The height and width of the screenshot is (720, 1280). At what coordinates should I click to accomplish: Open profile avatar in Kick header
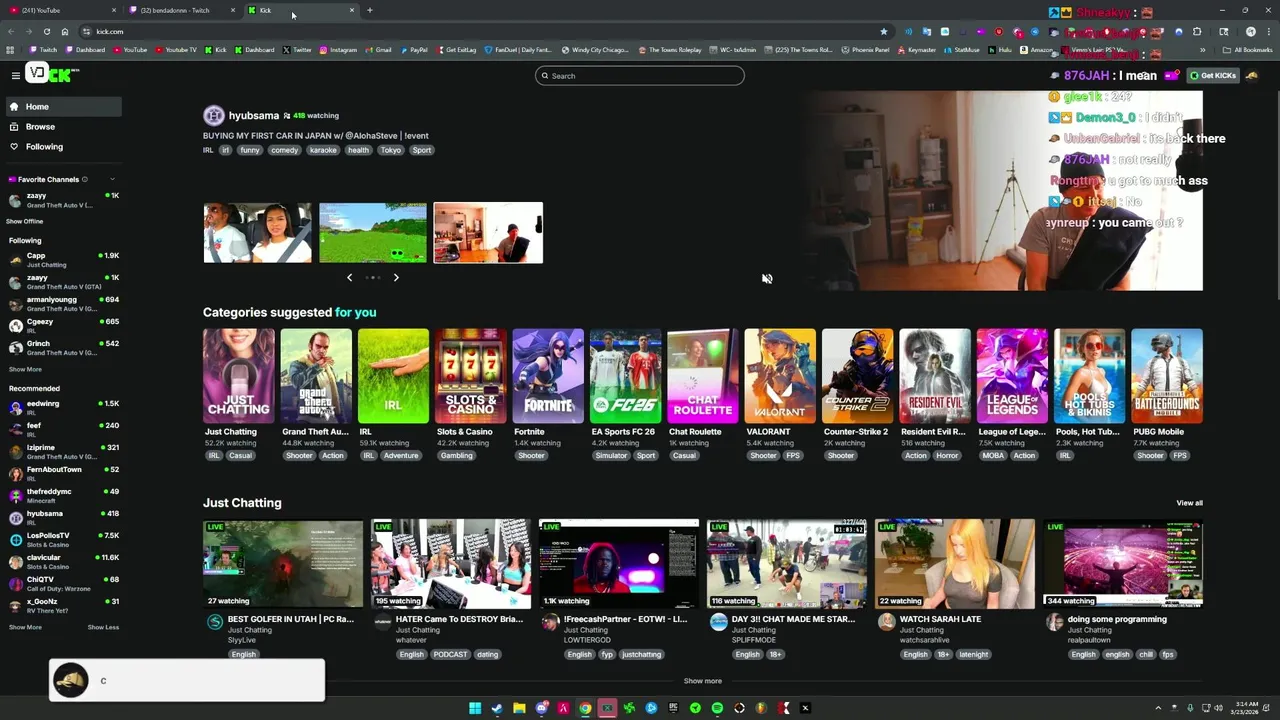click(x=1252, y=75)
